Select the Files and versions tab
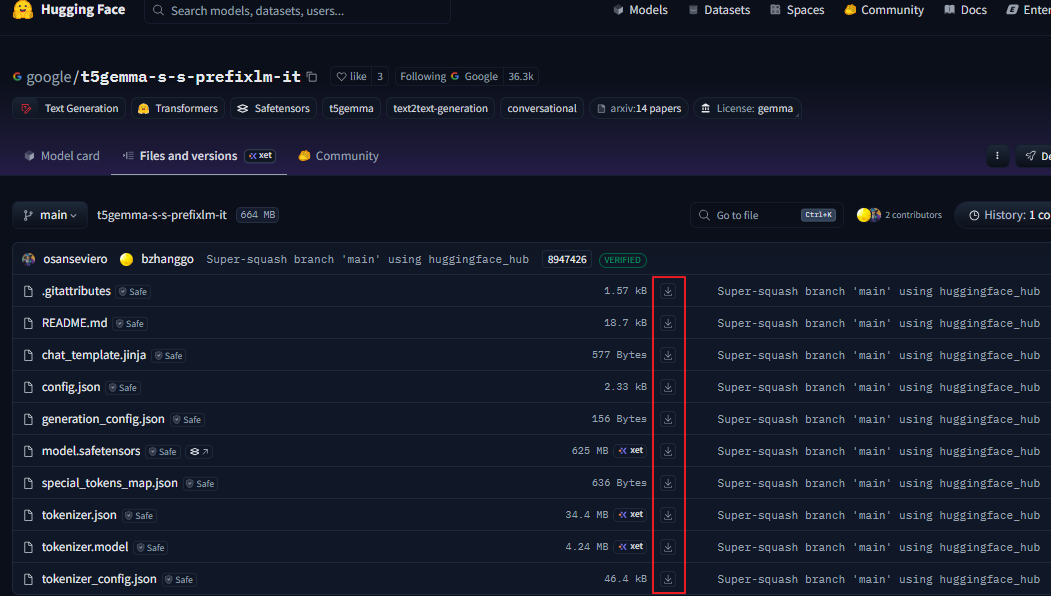The width and height of the screenshot is (1051, 596). tap(199, 156)
